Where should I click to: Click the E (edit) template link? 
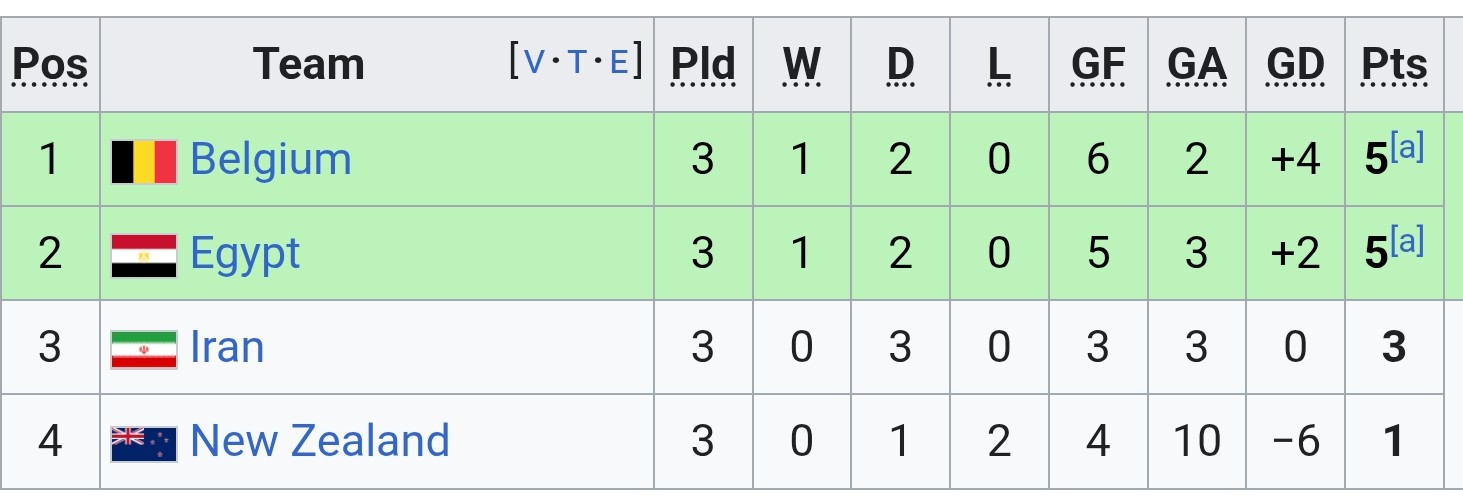[x=619, y=63]
